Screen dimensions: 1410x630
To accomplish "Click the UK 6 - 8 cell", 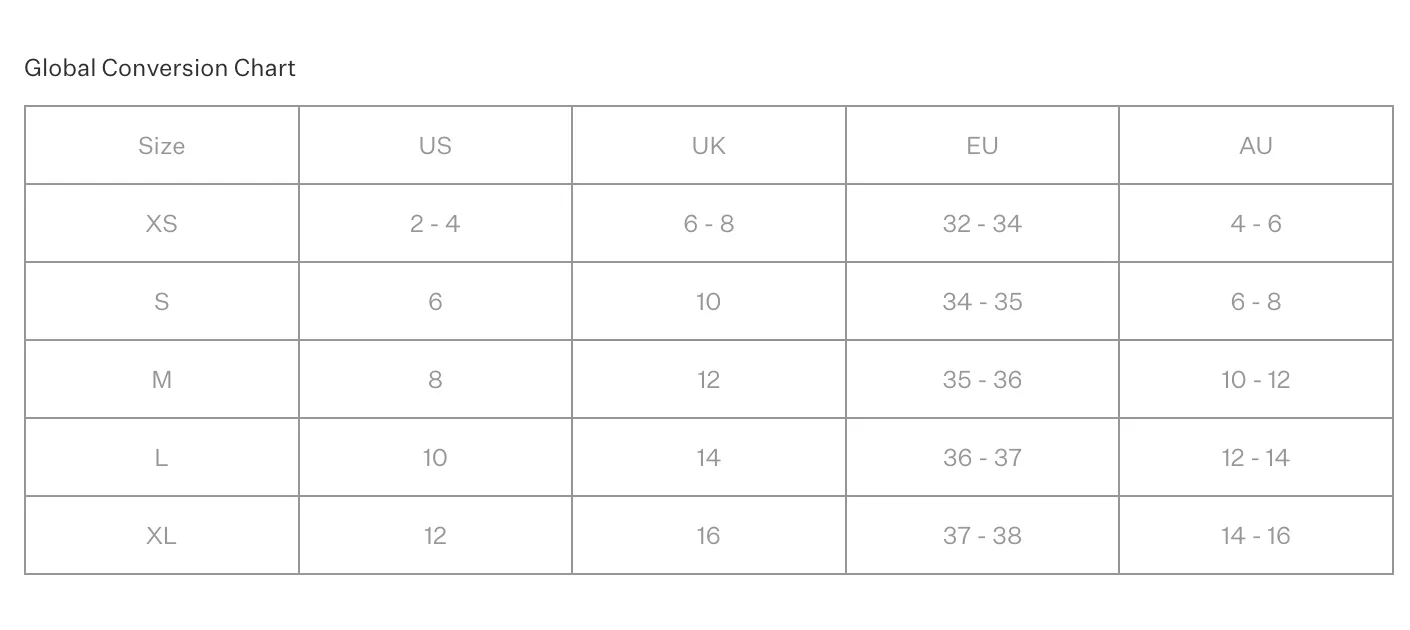I will click(x=709, y=224).
